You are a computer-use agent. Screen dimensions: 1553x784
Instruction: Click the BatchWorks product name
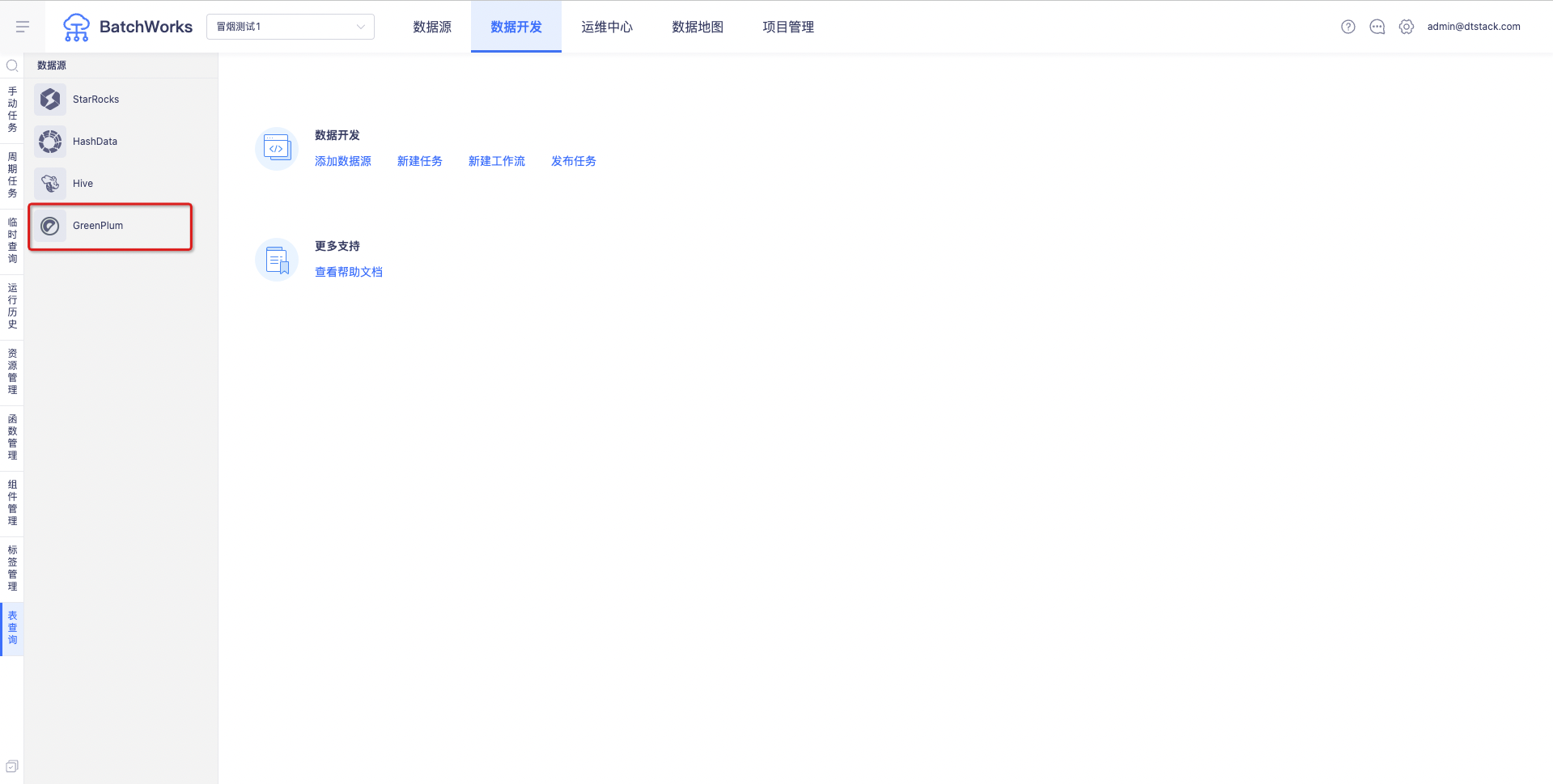pyautogui.click(x=146, y=27)
